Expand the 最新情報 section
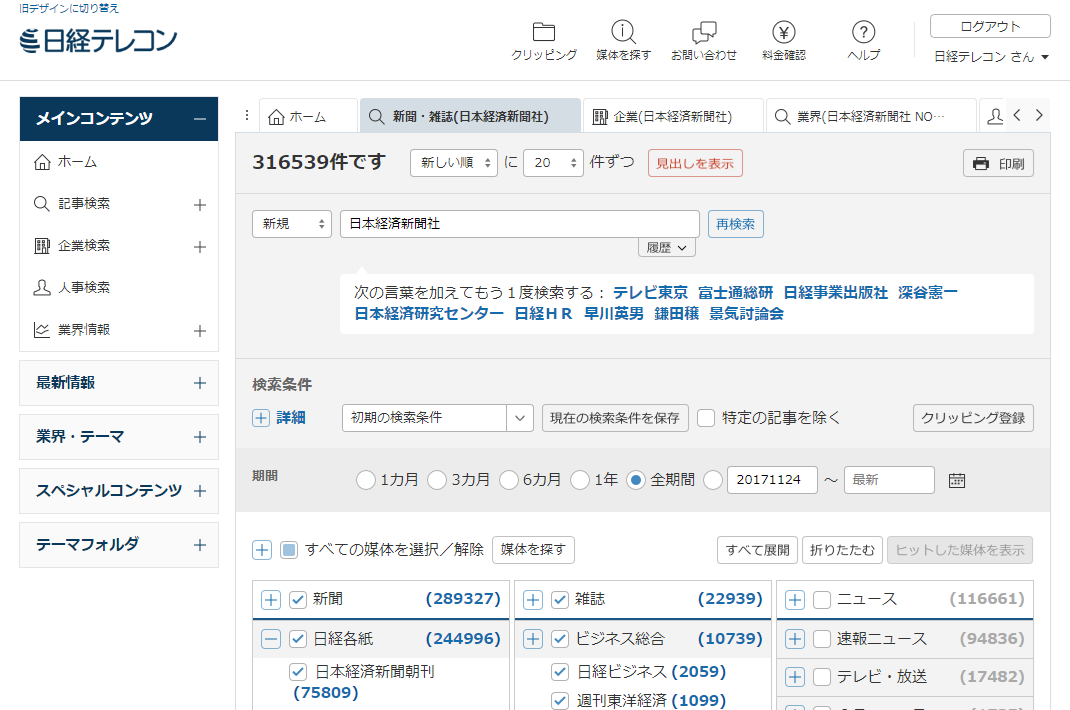 pos(199,383)
